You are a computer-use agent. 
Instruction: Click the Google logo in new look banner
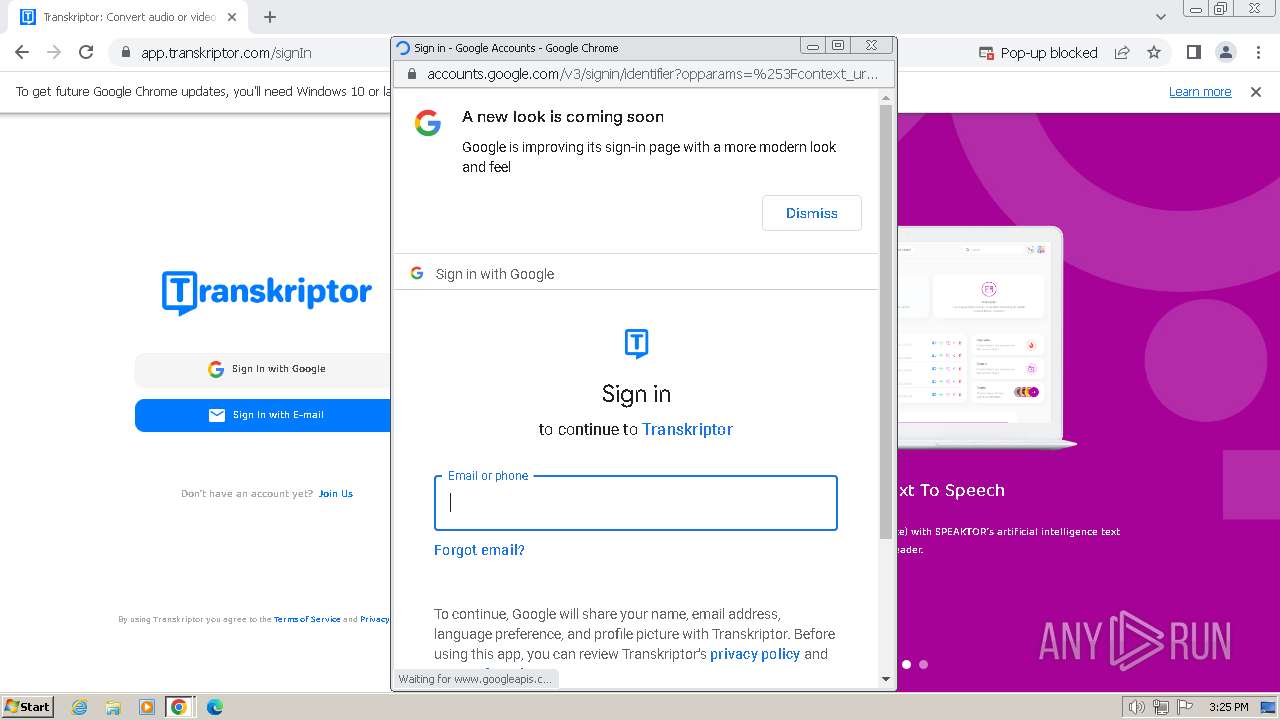click(428, 123)
